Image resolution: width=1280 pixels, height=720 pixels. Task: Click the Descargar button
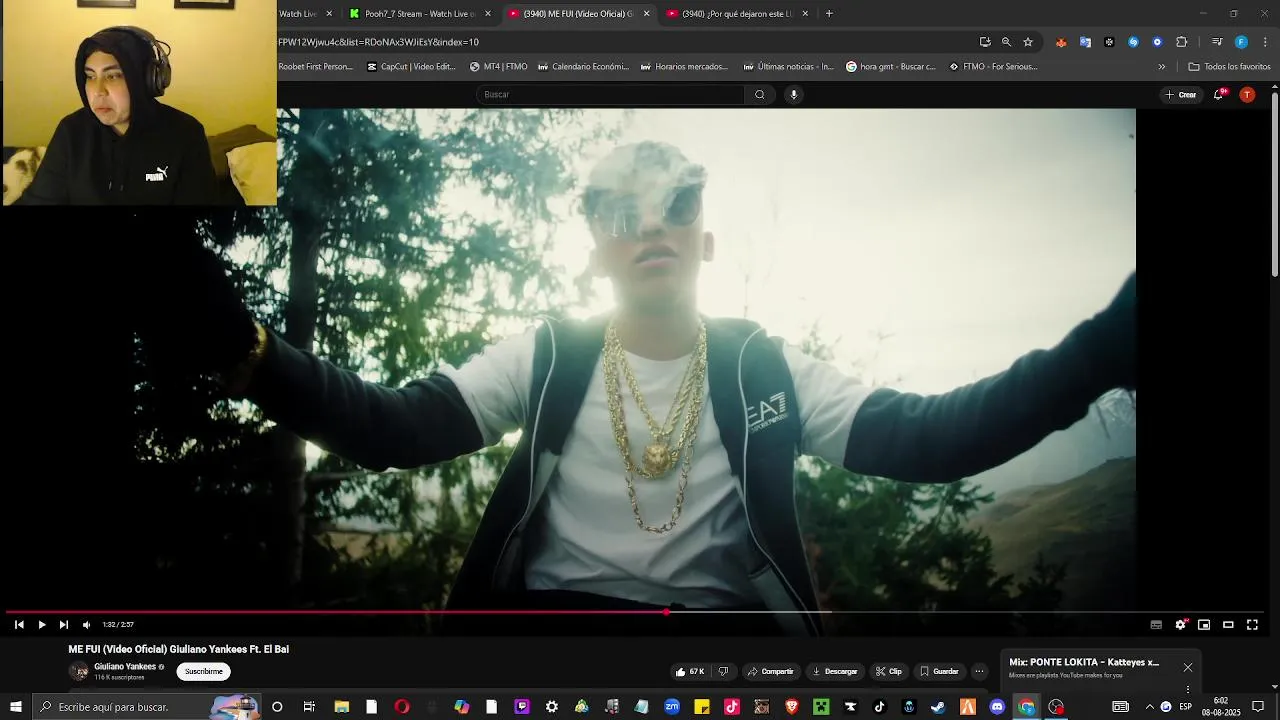click(x=834, y=672)
